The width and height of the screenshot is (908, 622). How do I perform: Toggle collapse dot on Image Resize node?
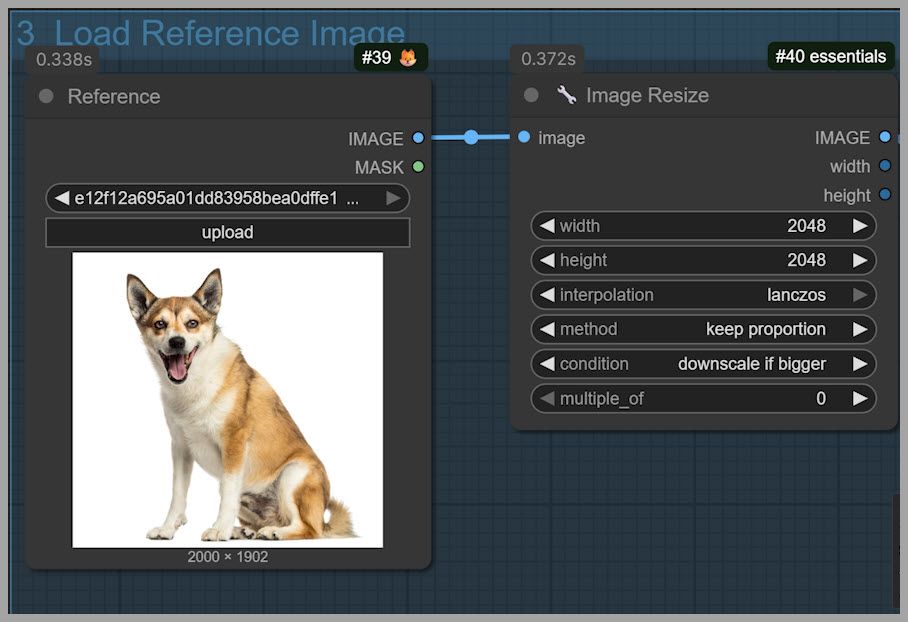tap(532, 95)
